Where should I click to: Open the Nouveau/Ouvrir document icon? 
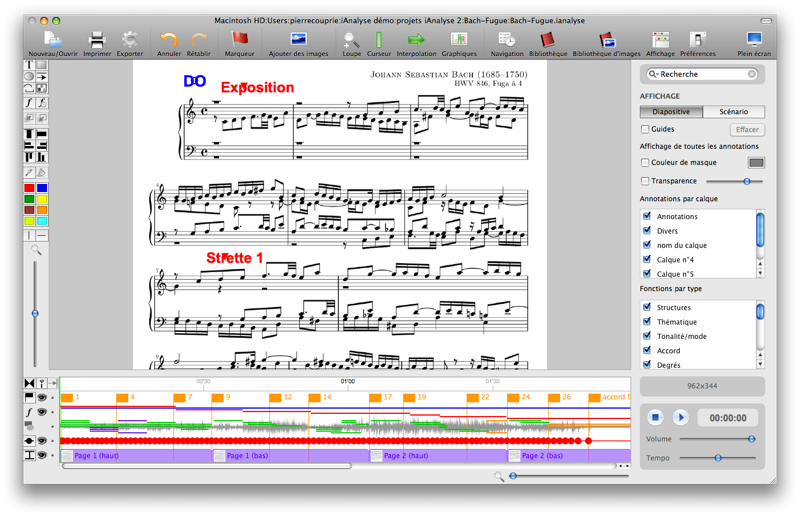tap(53, 40)
